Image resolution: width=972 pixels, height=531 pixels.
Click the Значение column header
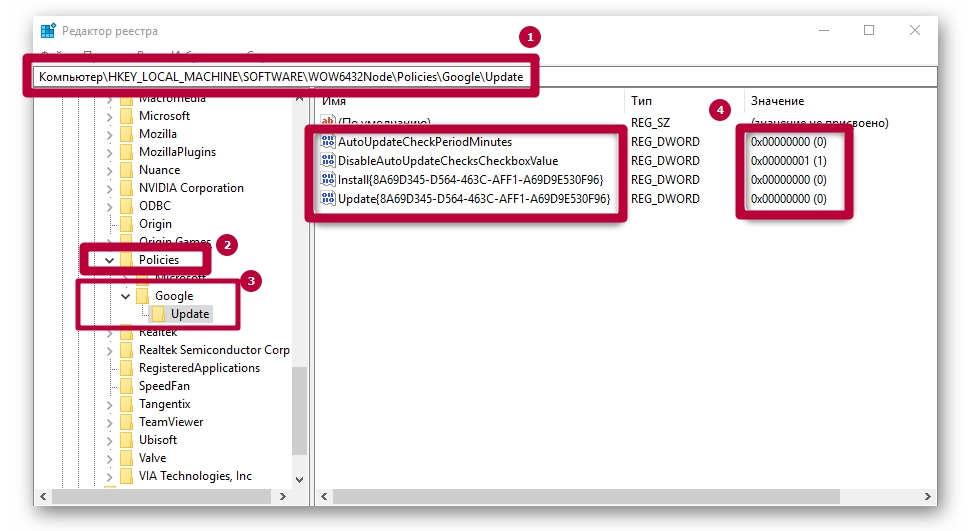pyautogui.click(x=777, y=101)
